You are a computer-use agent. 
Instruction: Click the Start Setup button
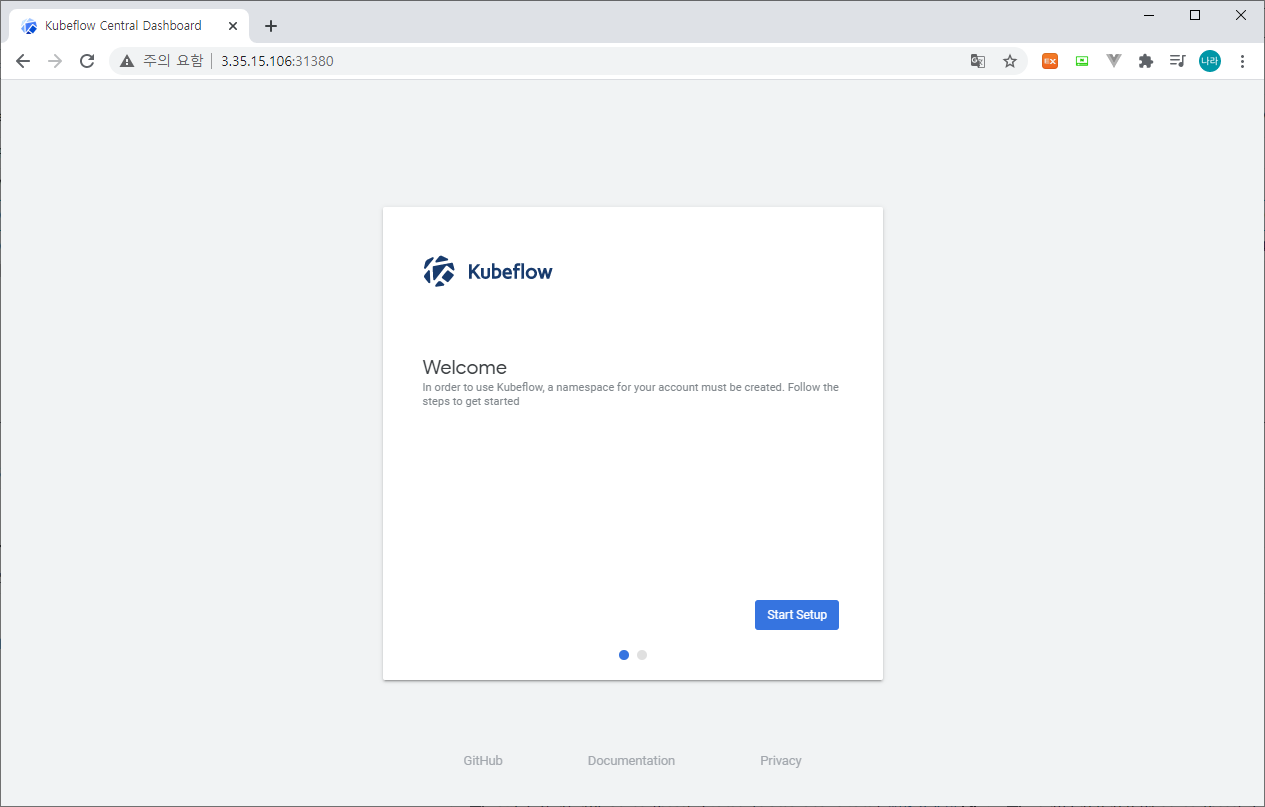(796, 615)
